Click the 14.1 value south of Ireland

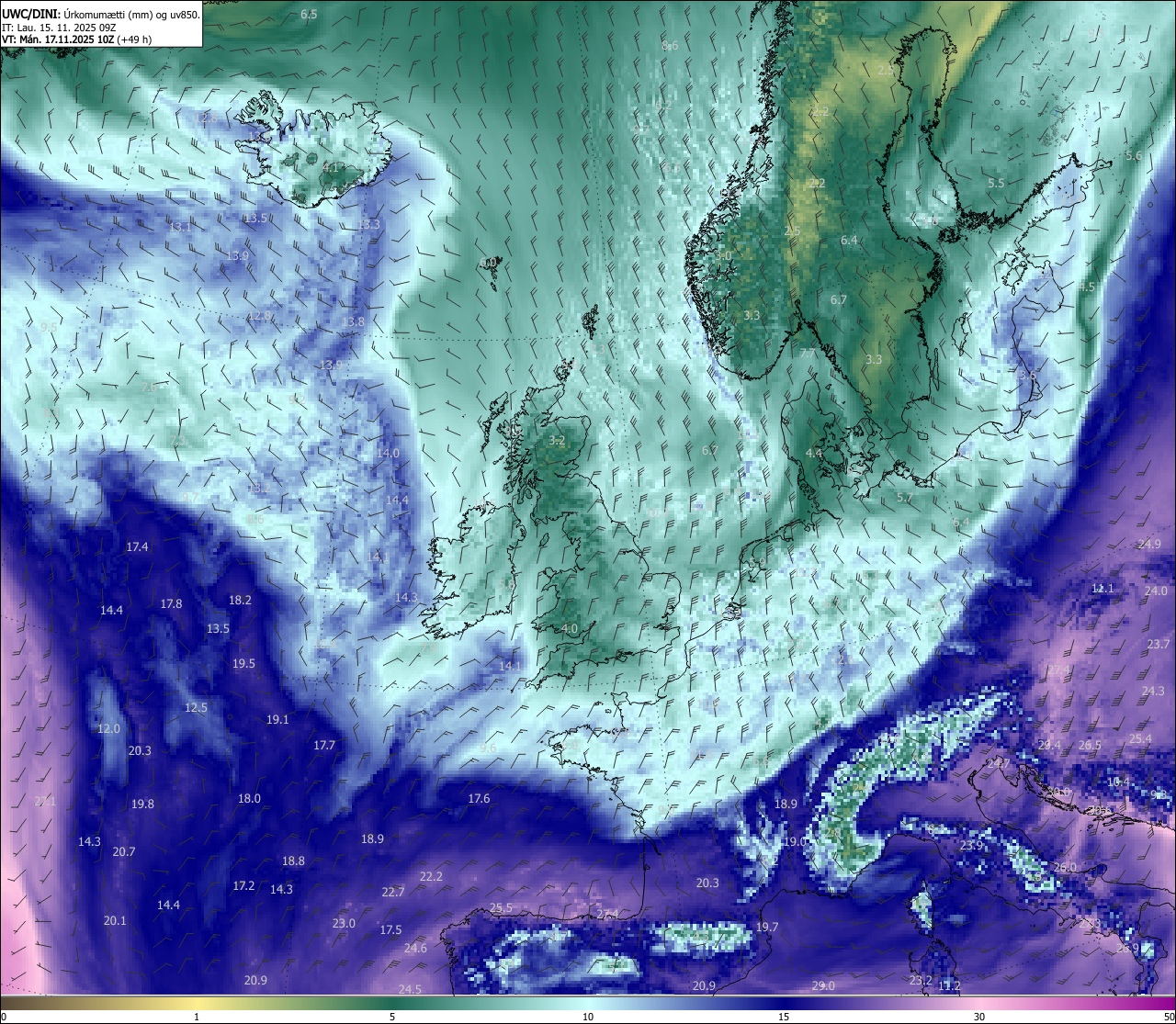pyautogui.click(x=510, y=666)
